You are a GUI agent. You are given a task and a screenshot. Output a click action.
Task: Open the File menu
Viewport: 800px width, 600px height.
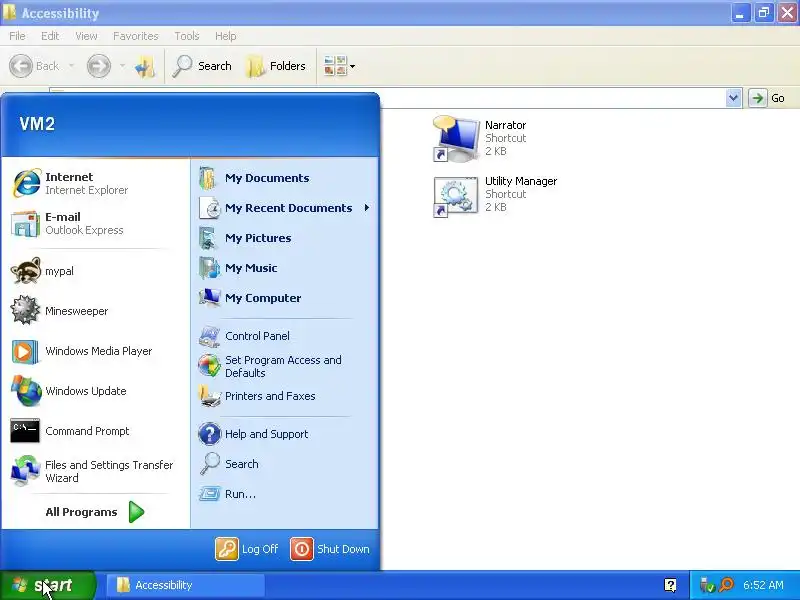pyautogui.click(x=17, y=36)
